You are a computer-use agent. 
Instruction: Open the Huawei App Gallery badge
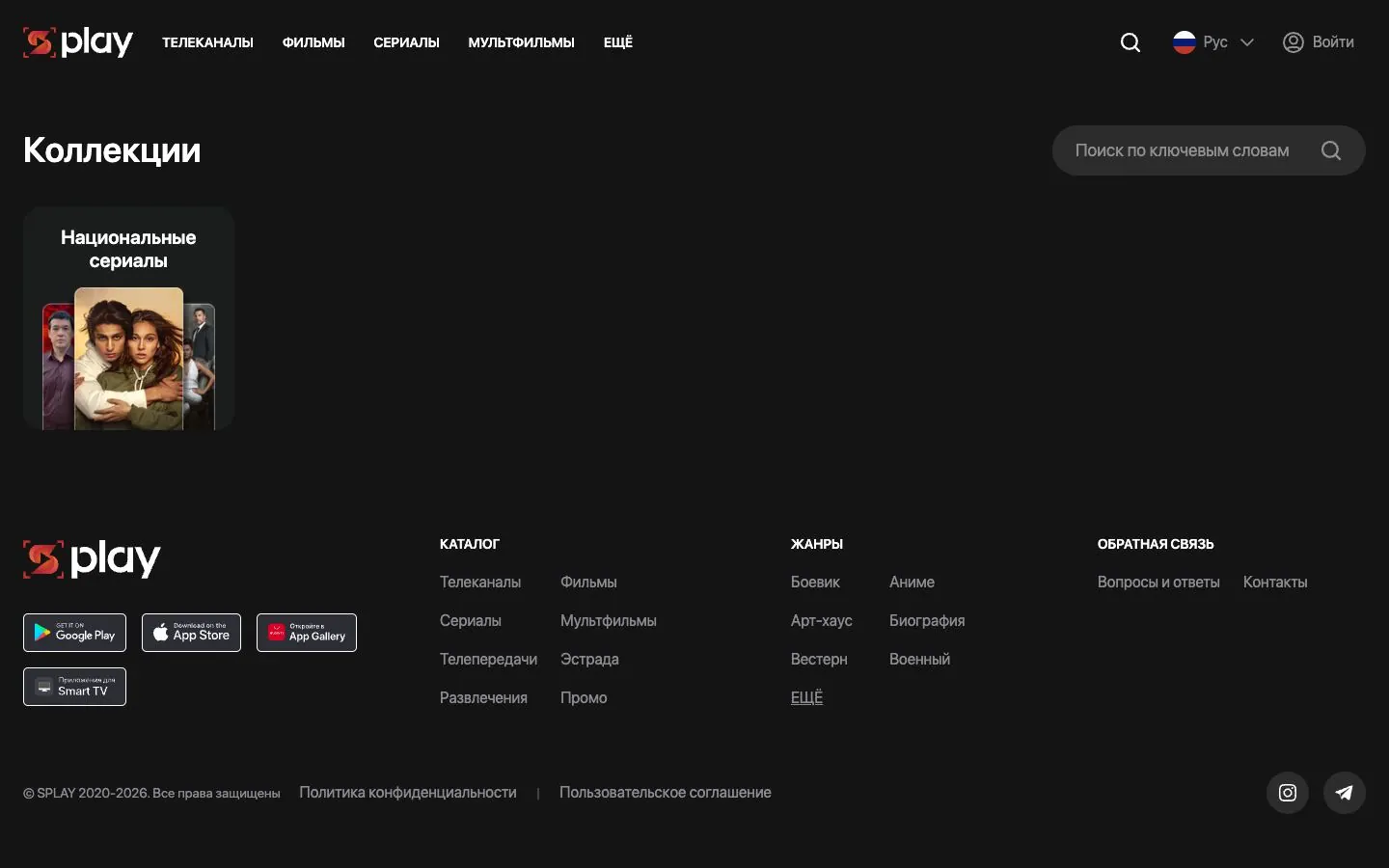tap(307, 633)
